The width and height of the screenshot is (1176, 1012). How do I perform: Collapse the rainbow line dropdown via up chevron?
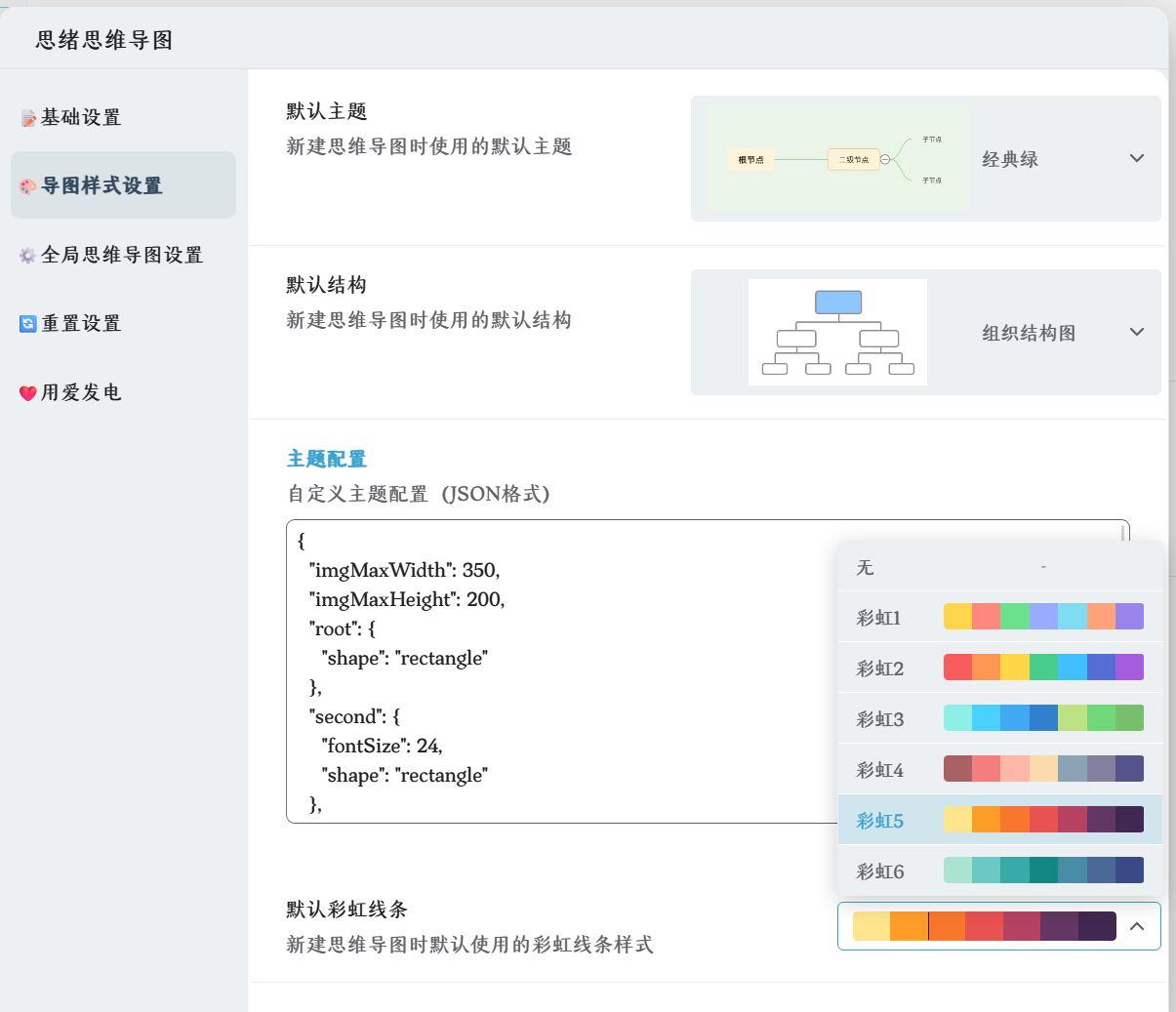pos(1136,926)
